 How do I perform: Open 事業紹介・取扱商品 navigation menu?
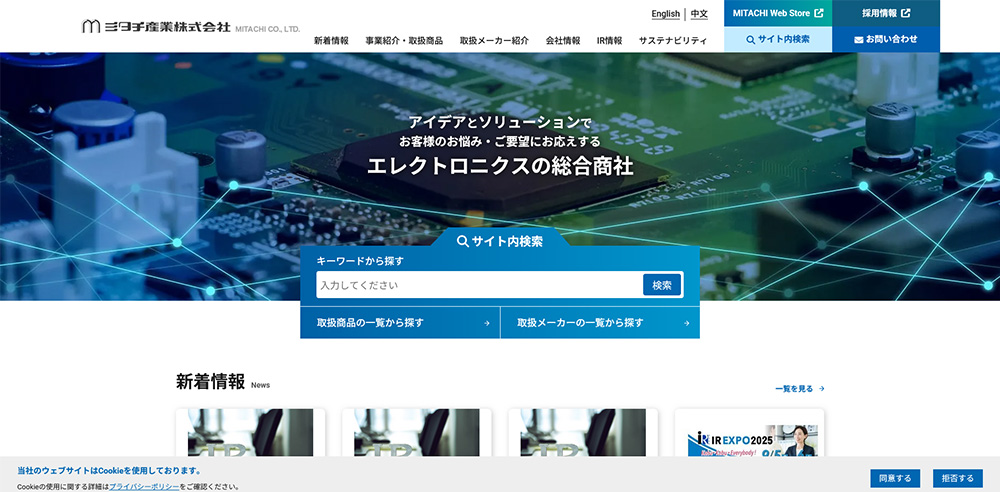pos(404,41)
